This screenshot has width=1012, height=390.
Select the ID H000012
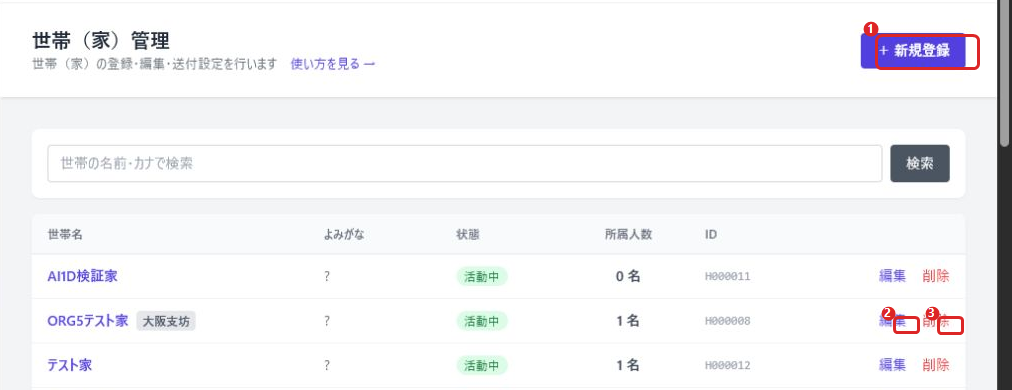tap(727, 365)
